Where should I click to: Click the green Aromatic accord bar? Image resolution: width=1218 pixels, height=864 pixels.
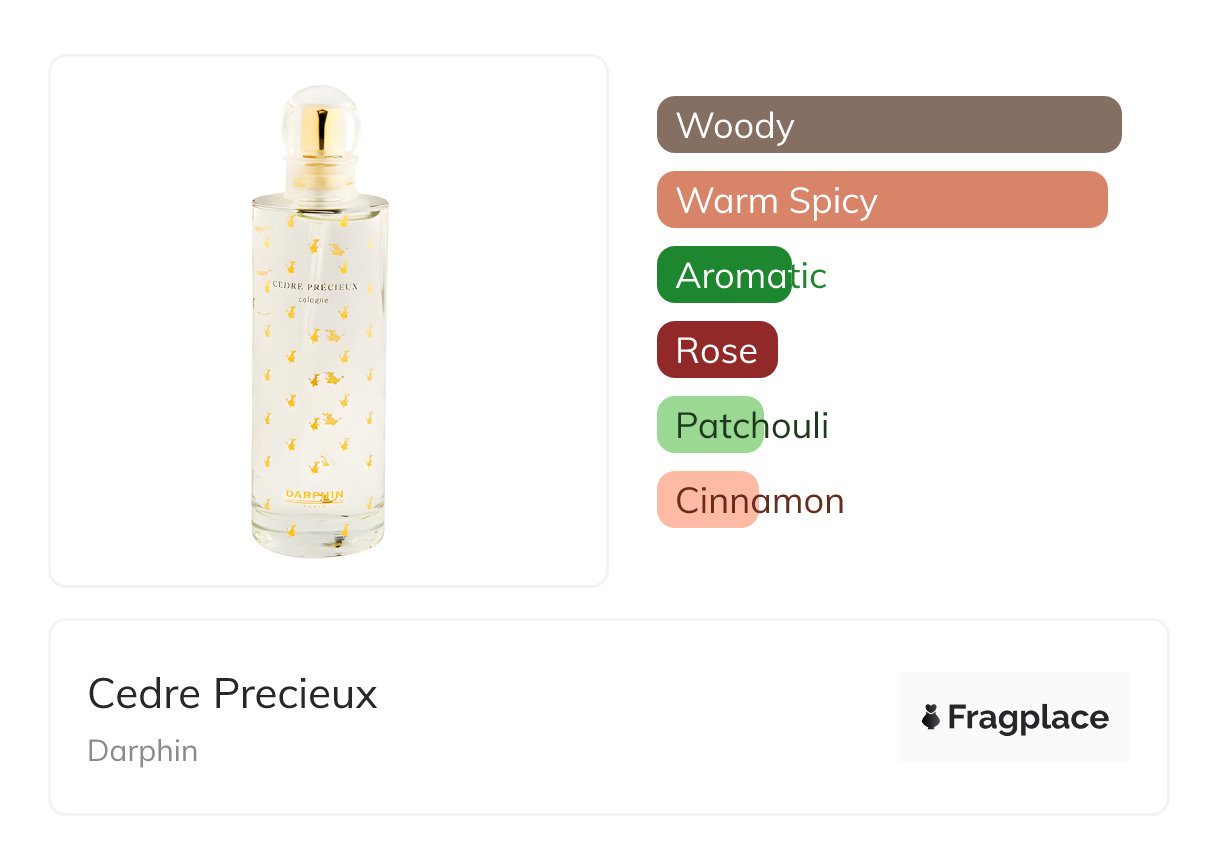click(724, 275)
